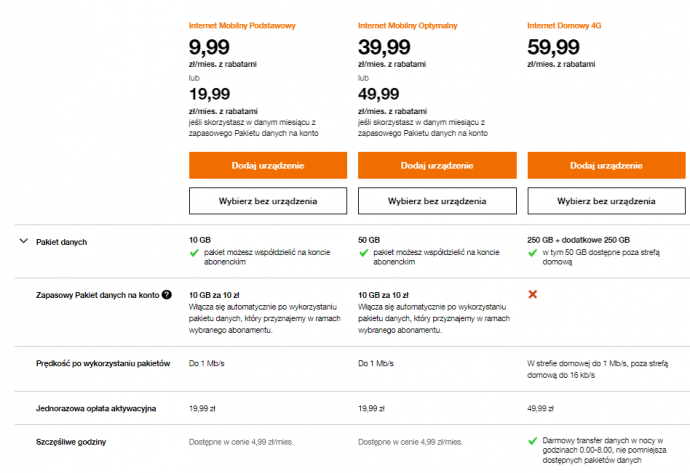Open Internet Mobilny Optymalny plan title
690x473 pixels.
tap(407, 26)
